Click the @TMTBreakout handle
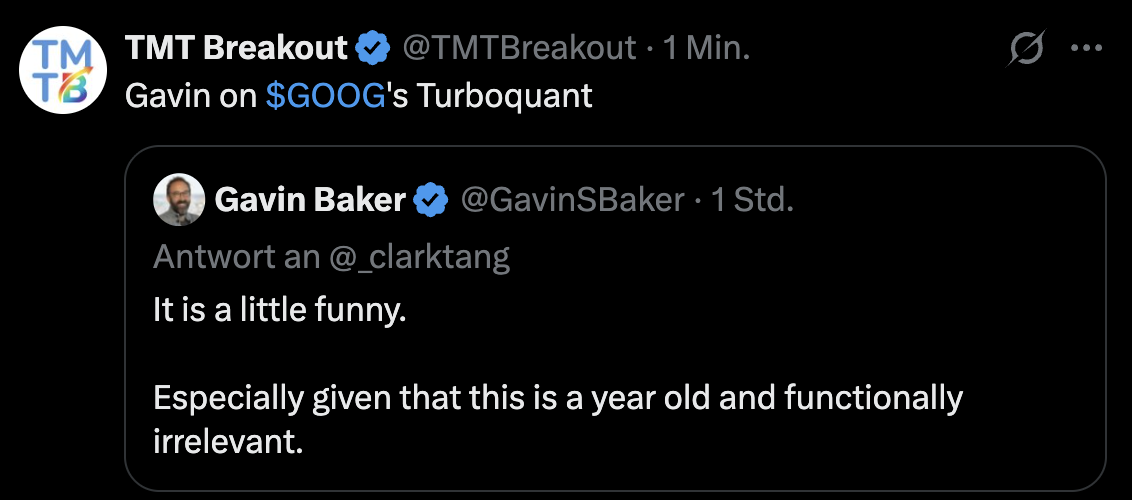Screen dimensions: 1132x500 tap(519, 47)
